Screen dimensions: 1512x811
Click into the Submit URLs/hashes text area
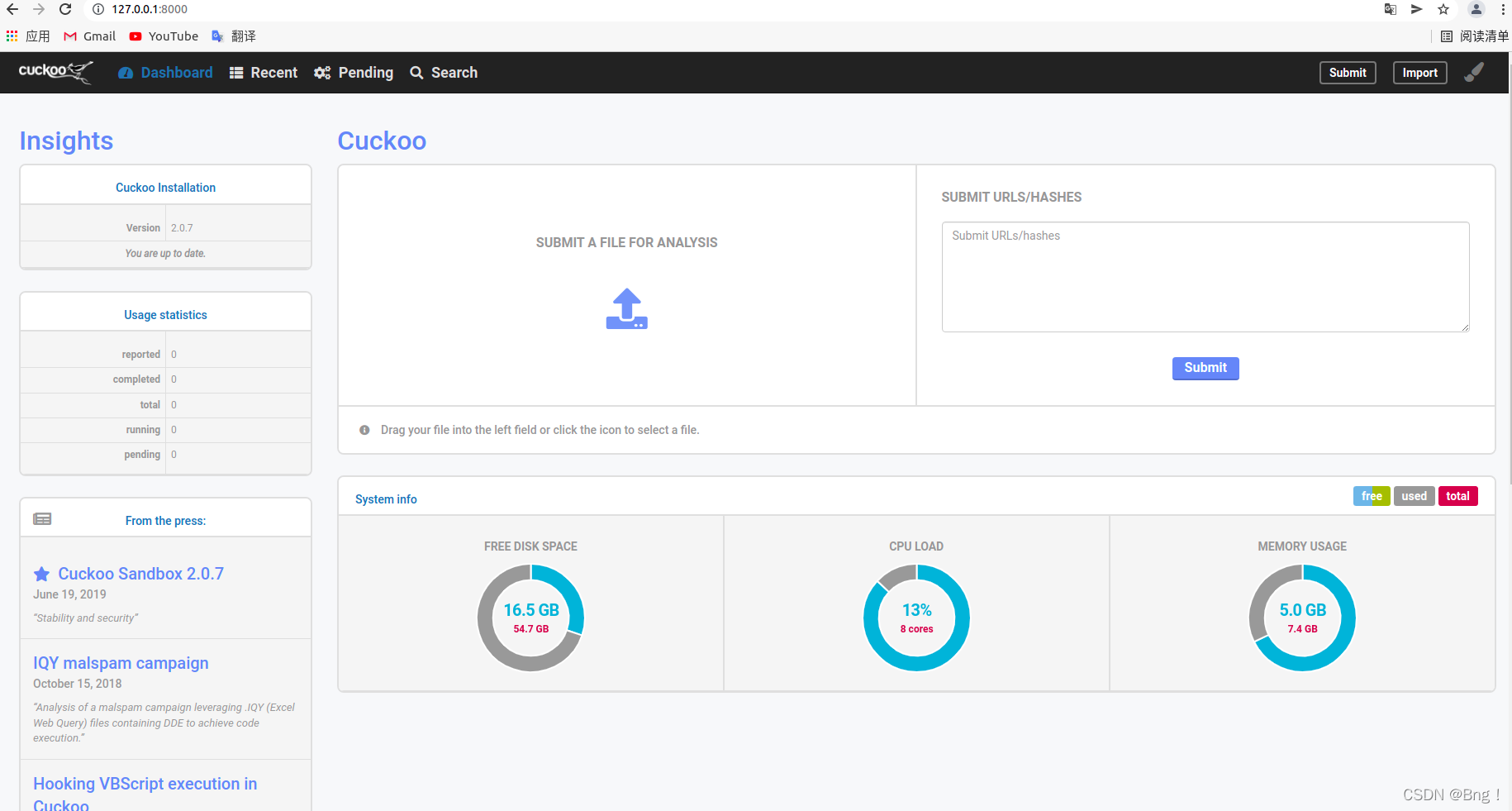pyautogui.click(x=1205, y=277)
